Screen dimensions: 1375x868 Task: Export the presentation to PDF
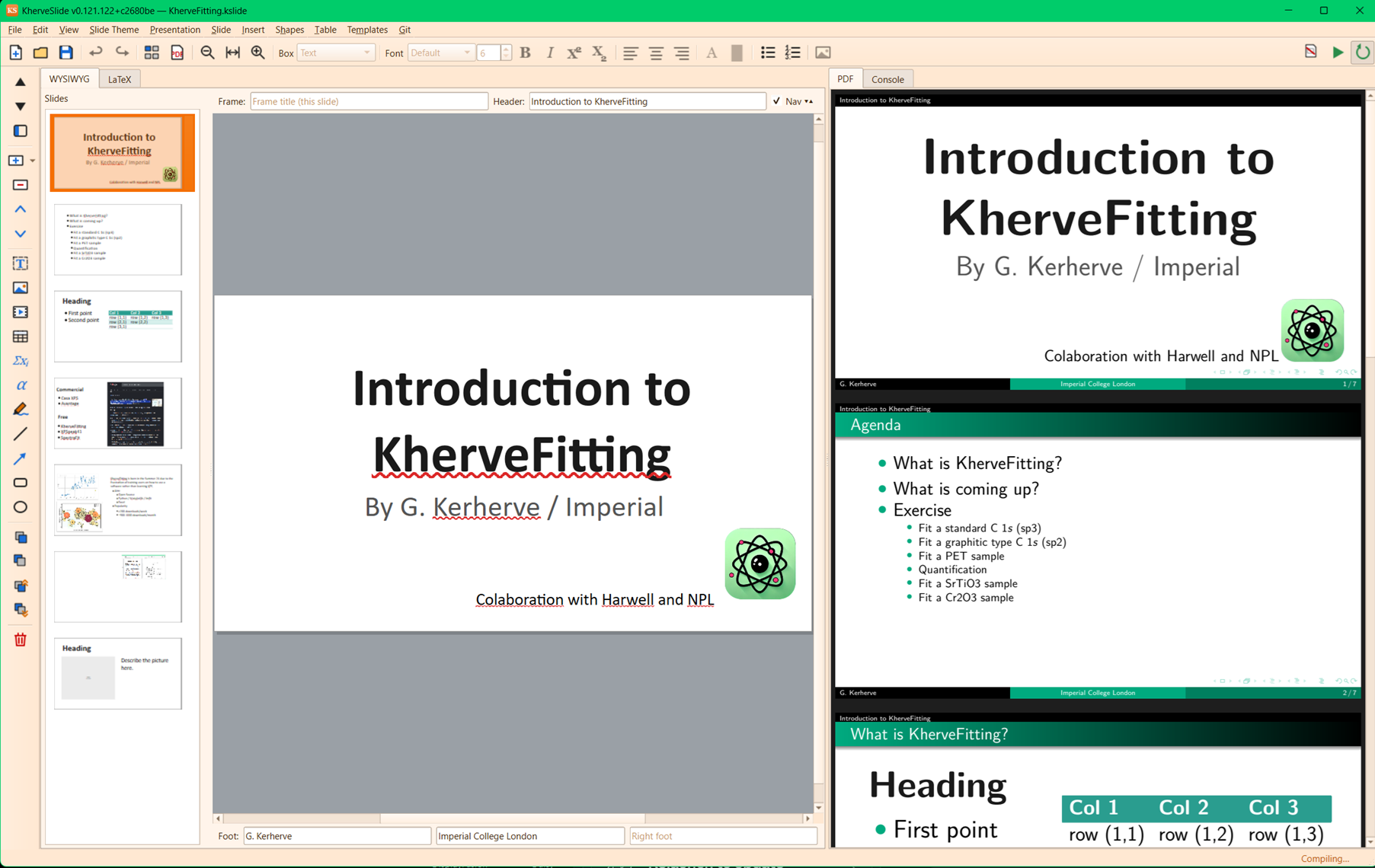tap(177, 53)
